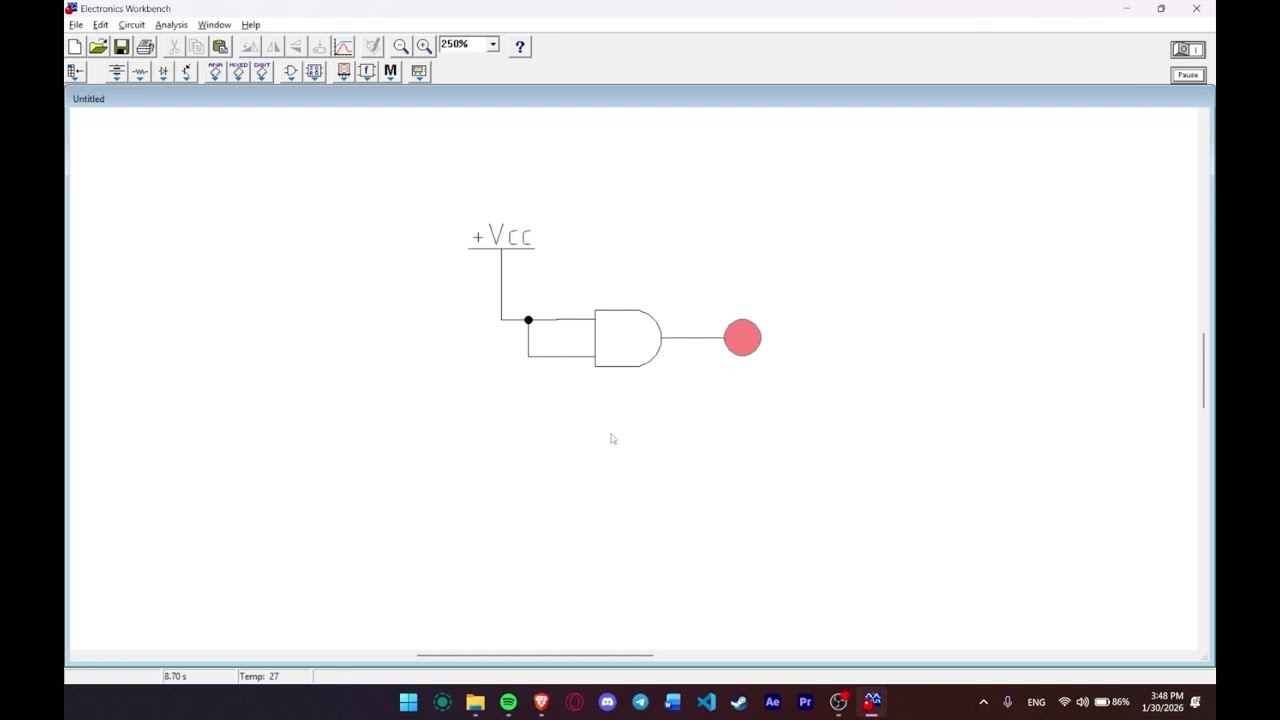Click the vertical scrollbar thumb
1280x720 pixels.
coord(1204,369)
